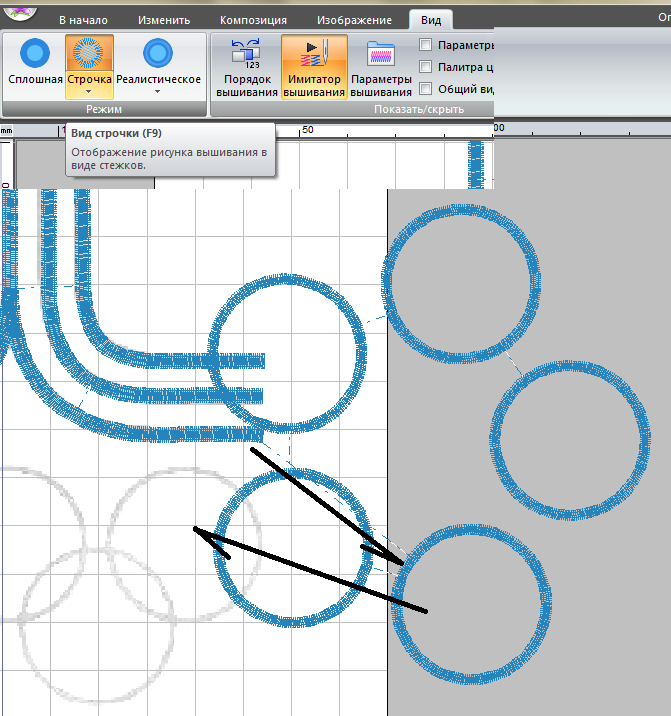Select the middle-right stitched circle on gray area
This screenshot has width=671, height=716.
point(570,440)
